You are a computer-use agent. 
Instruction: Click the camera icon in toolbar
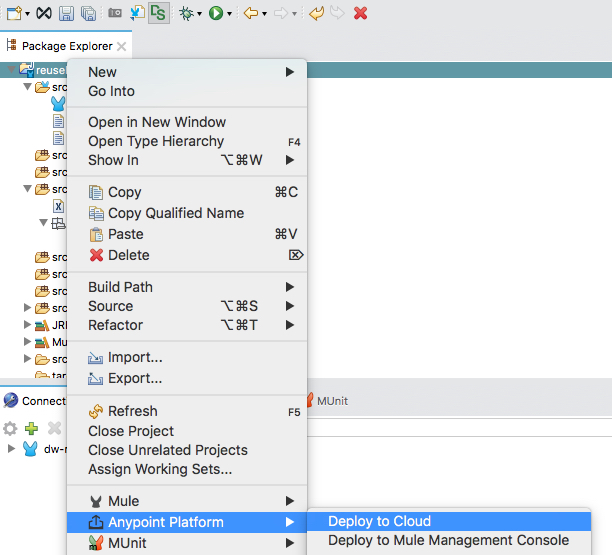(x=114, y=13)
